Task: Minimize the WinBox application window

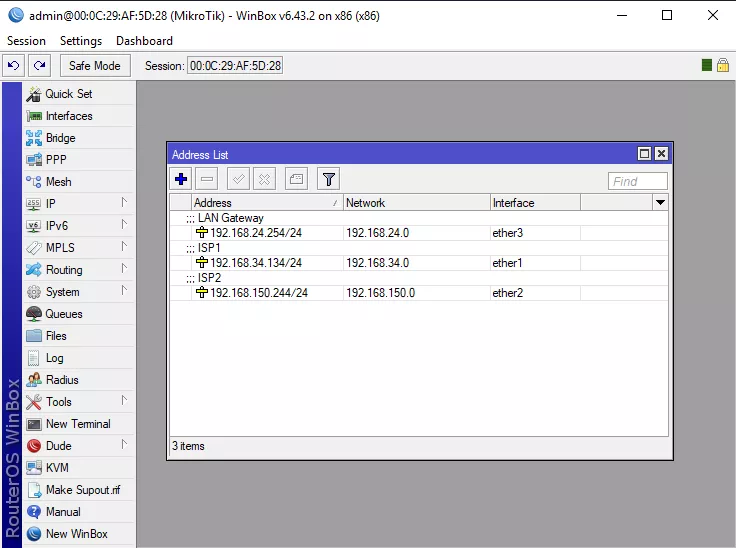Action: click(x=622, y=15)
